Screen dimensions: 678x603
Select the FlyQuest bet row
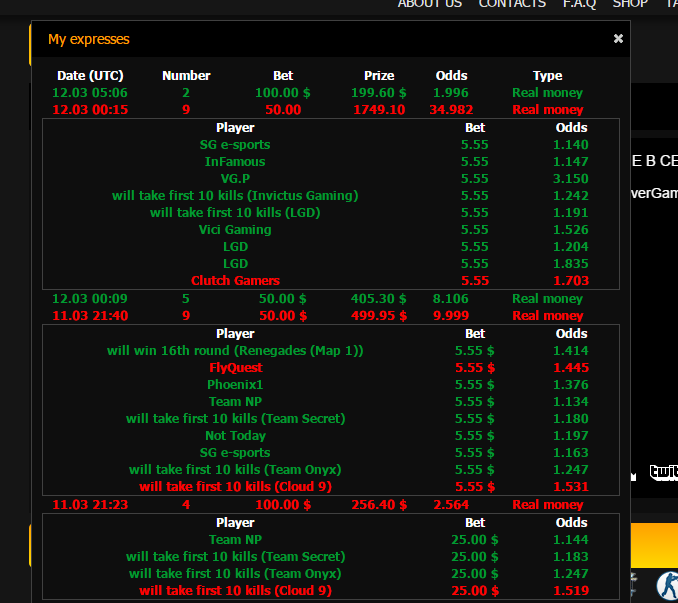tap(330, 367)
